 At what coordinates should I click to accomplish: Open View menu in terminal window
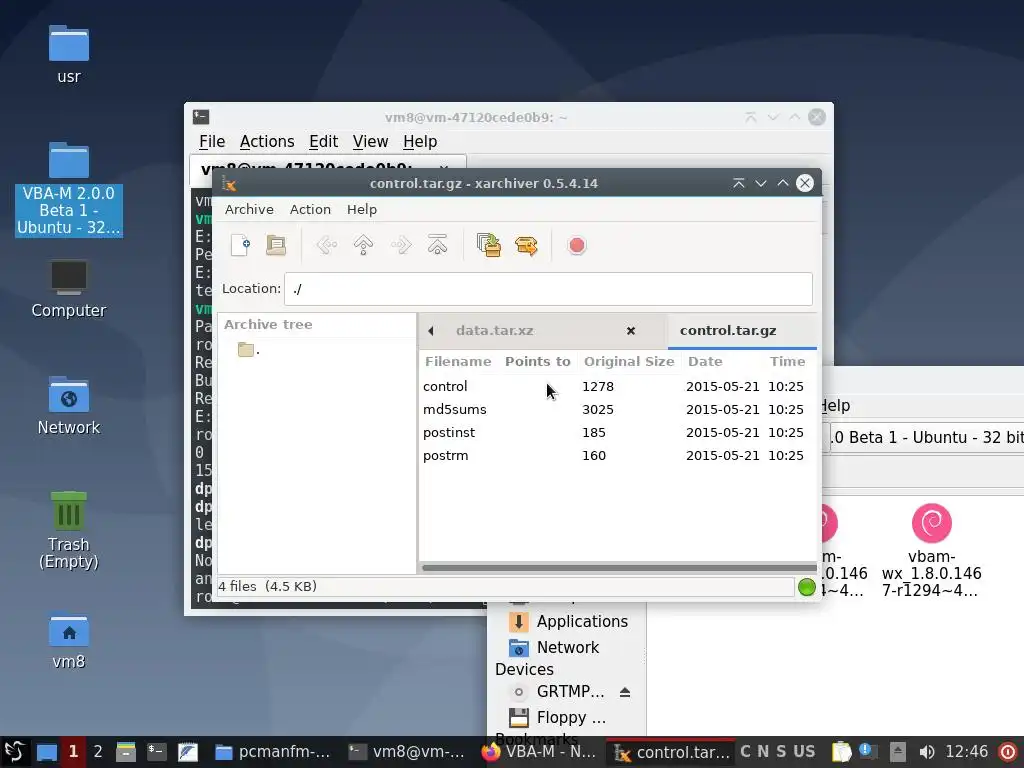pos(370,142)
